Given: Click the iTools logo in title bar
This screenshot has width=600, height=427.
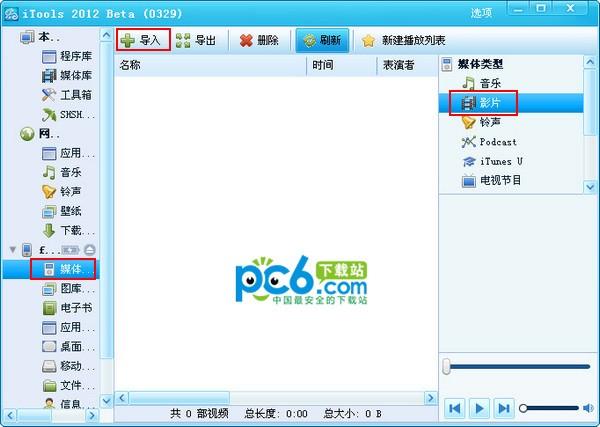Looking at the screenshot, I should 11,15.
